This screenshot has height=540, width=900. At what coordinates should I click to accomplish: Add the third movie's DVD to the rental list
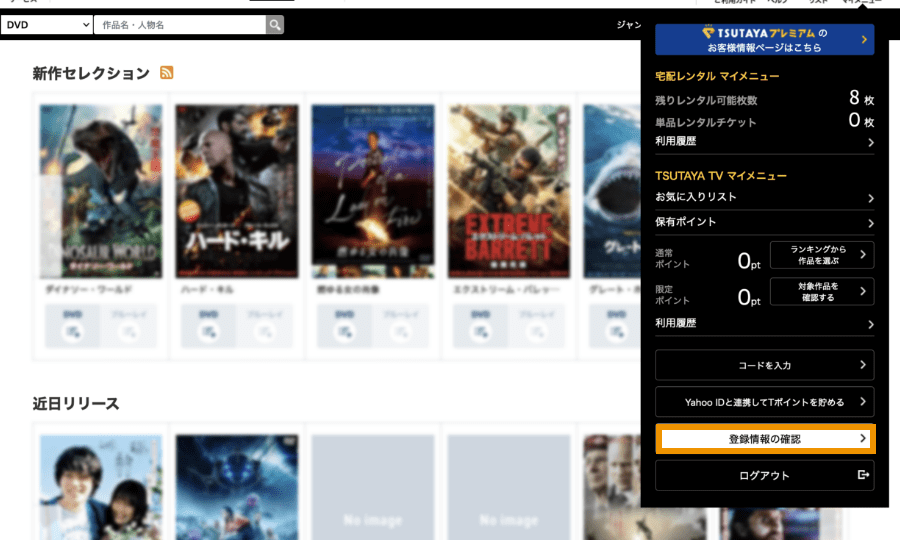(x=344, y=327)
